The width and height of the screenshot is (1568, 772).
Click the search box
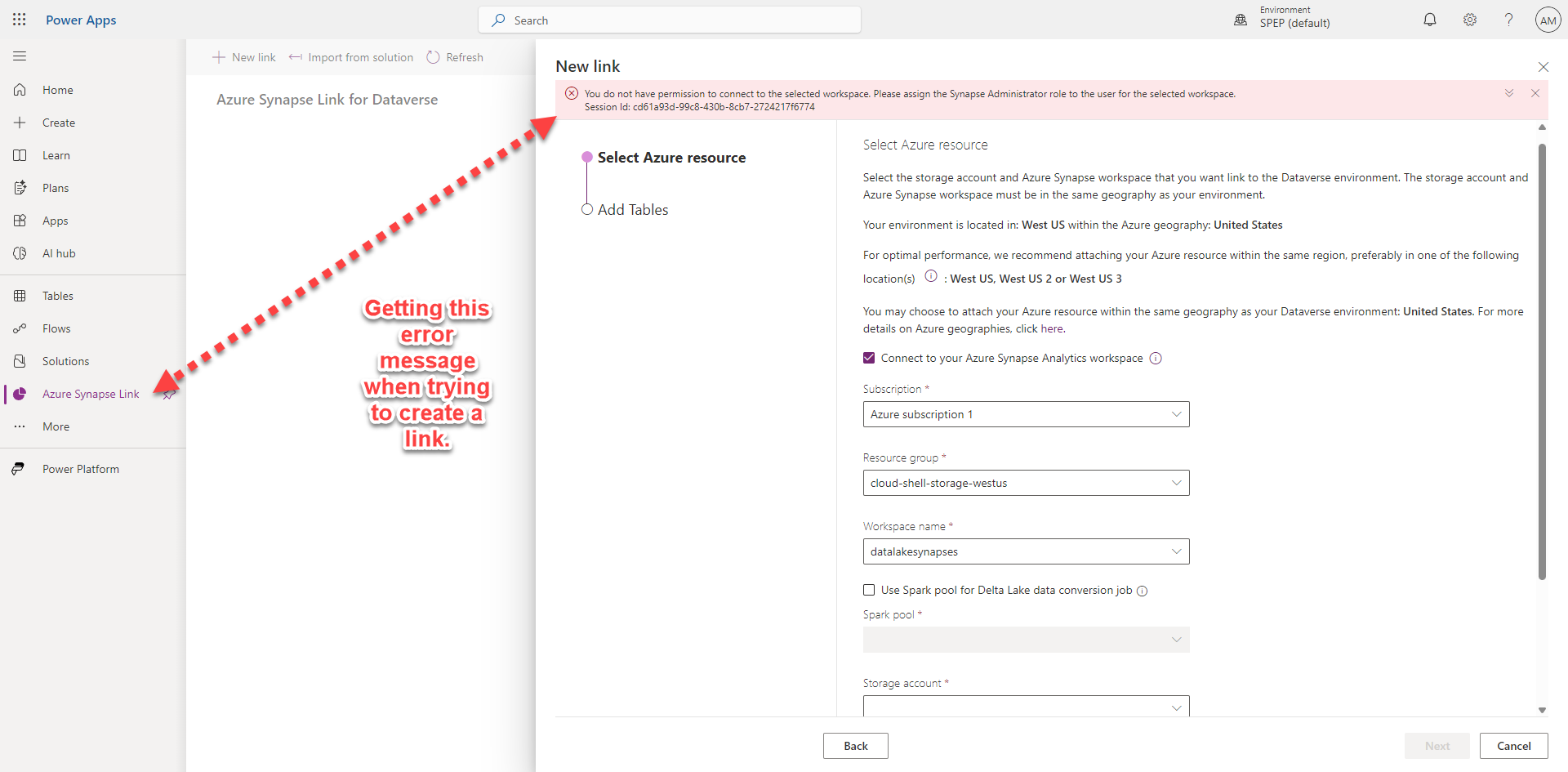[670, 20]
